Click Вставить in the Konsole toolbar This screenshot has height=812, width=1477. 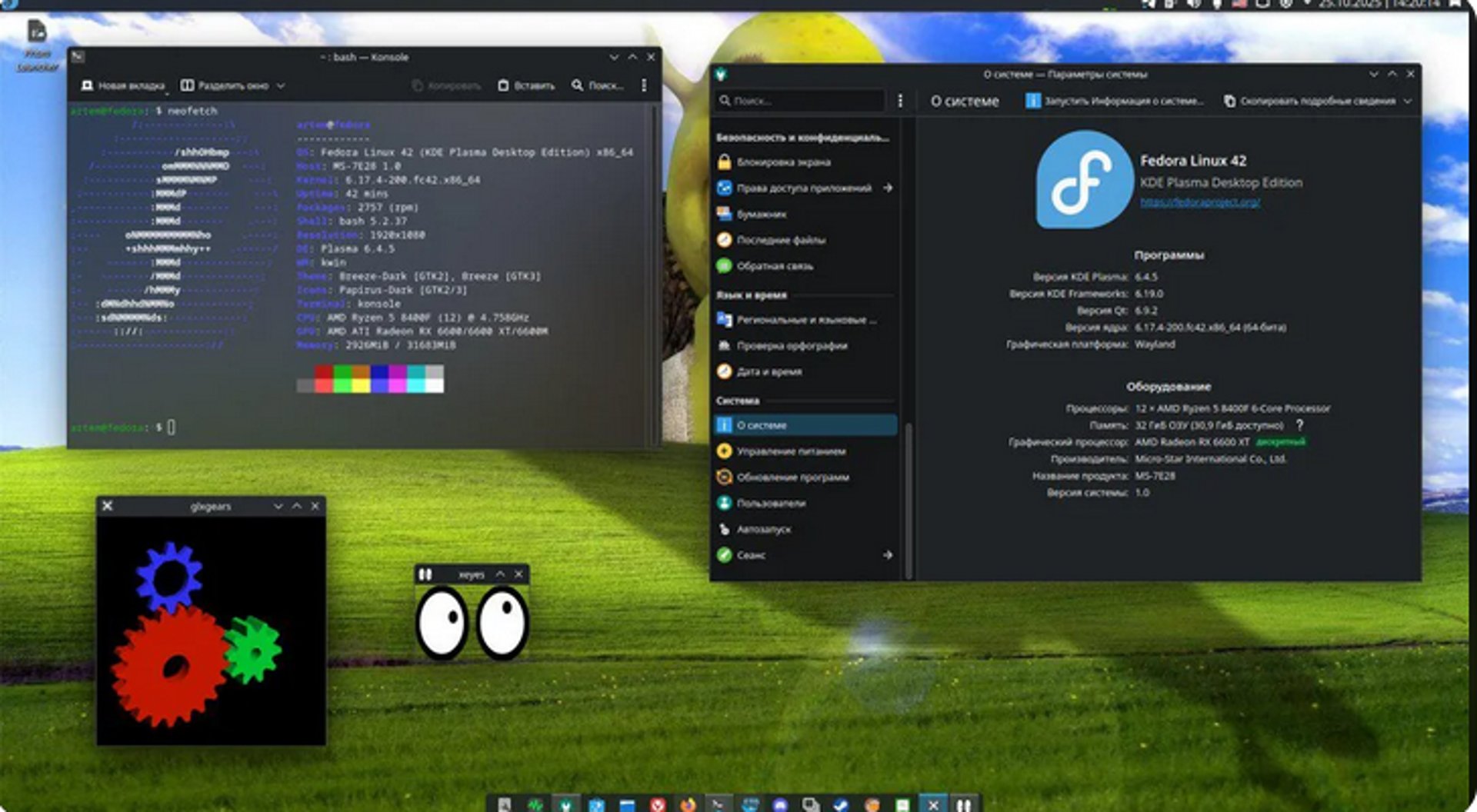tap(526, 85)
